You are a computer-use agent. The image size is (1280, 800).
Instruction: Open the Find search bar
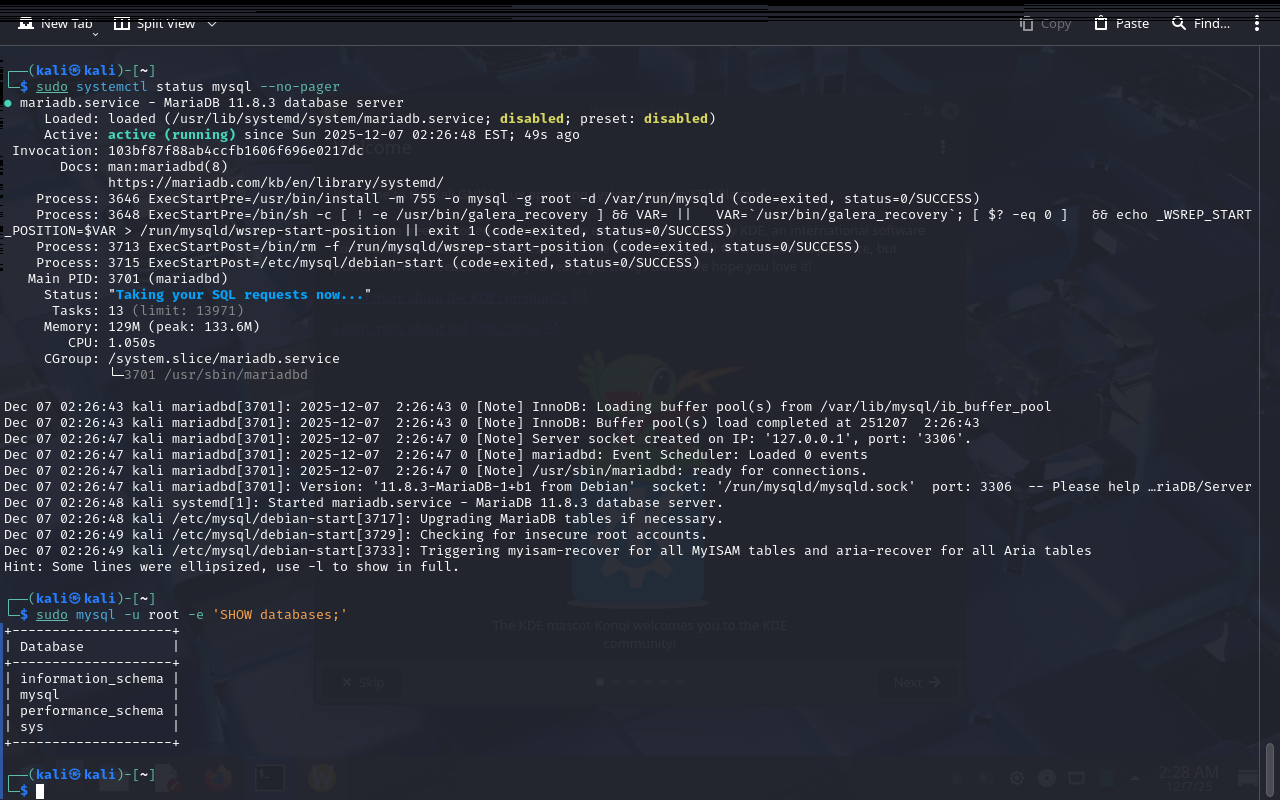coord(1200,23)
